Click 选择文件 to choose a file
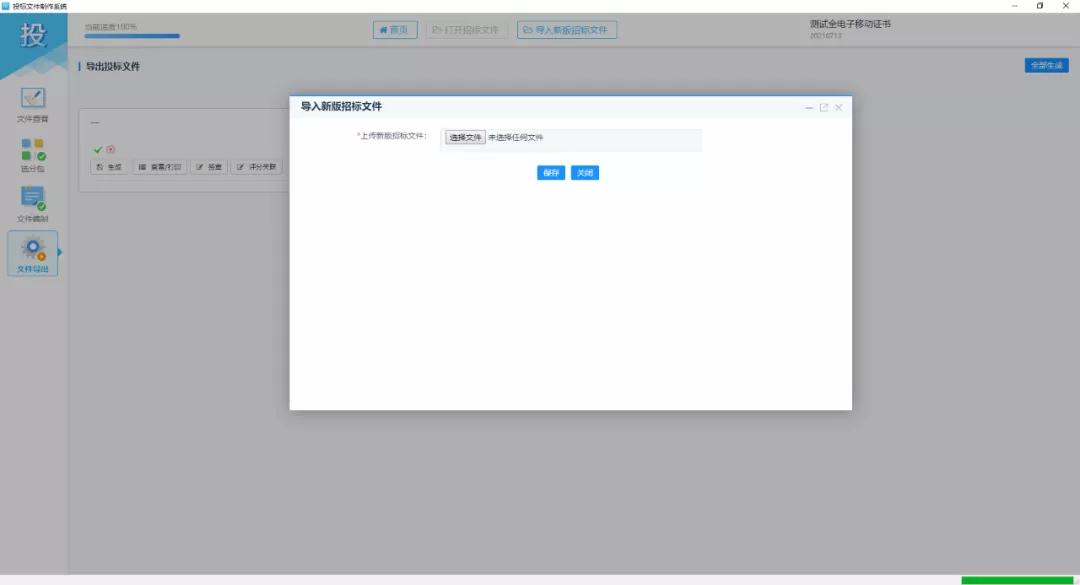The height and width of the screenshot is (585, 1080). [465, 138]
